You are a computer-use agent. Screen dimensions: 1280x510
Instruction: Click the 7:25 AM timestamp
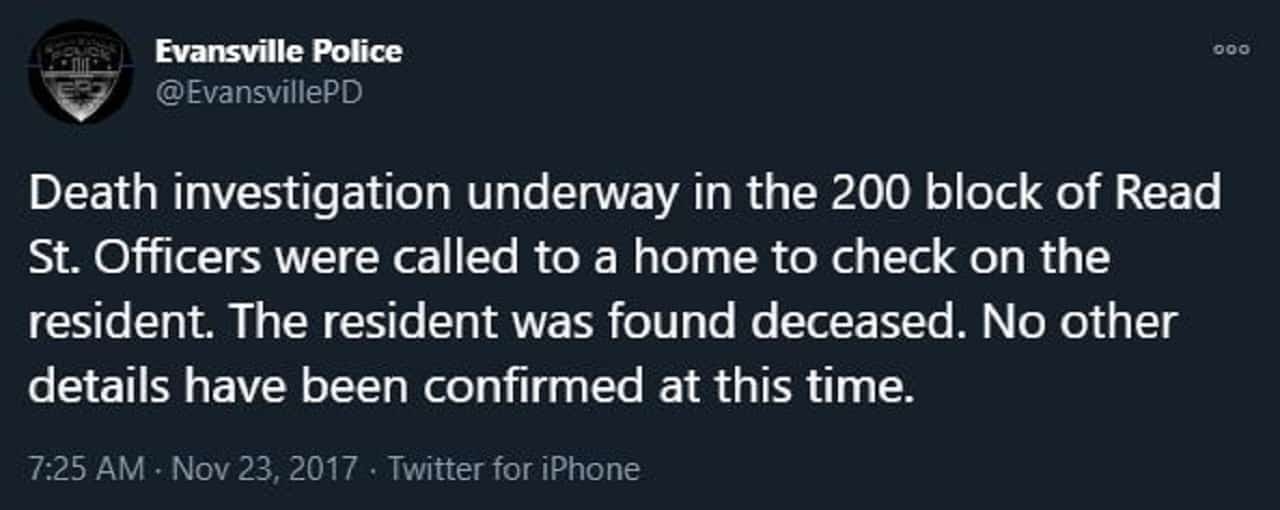pos(85,468)
